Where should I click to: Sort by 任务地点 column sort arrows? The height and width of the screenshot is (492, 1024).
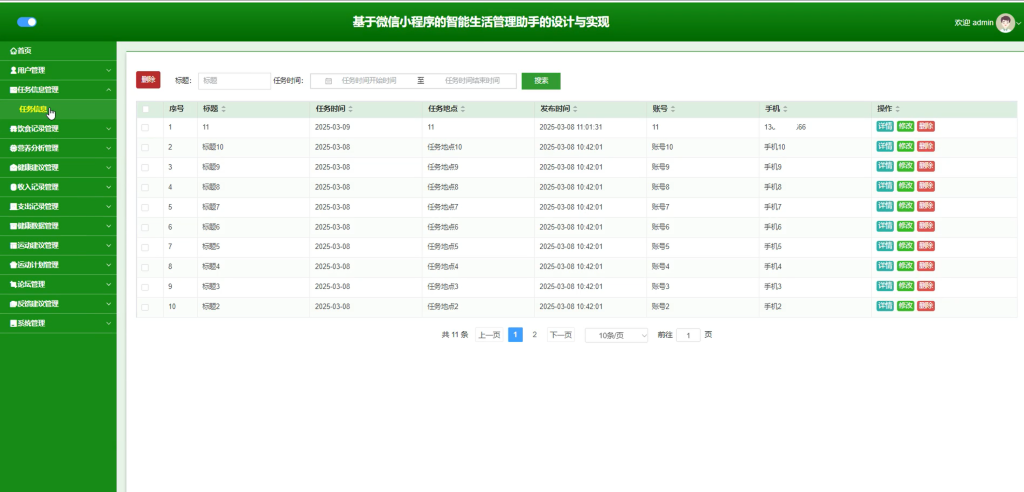click(463, 109)
